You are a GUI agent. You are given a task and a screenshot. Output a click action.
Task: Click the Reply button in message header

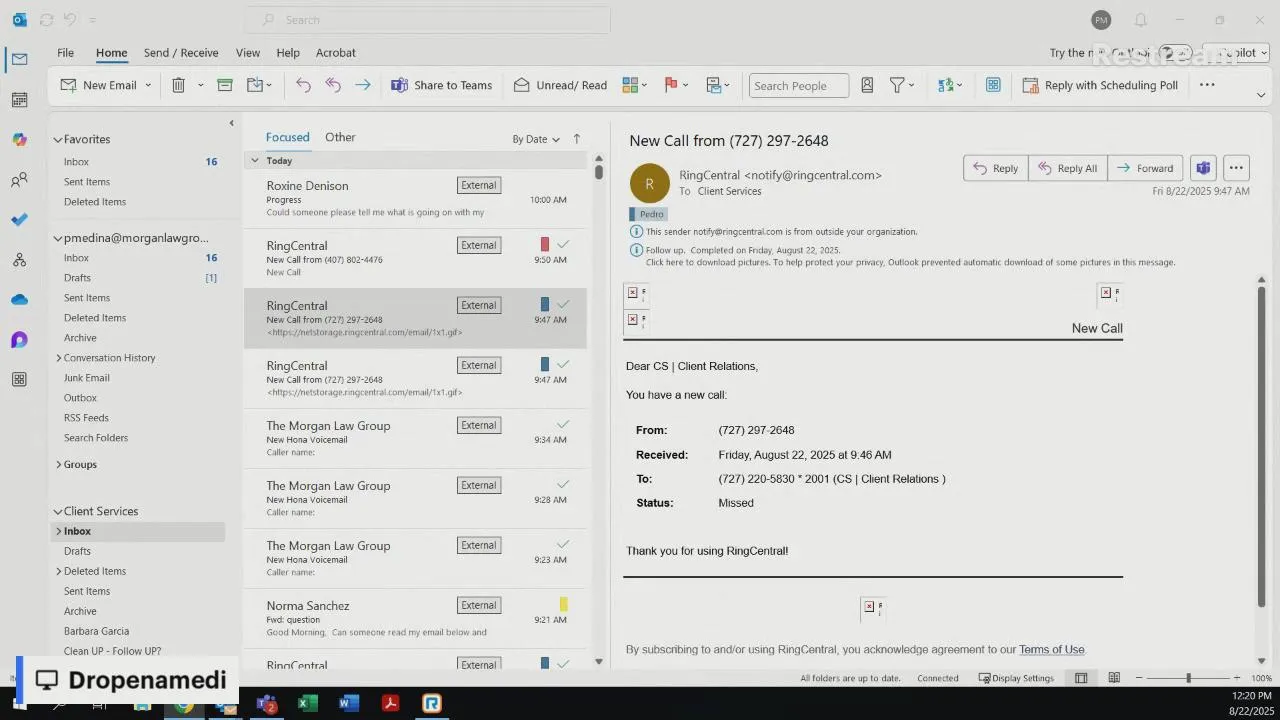coord(996,168)
